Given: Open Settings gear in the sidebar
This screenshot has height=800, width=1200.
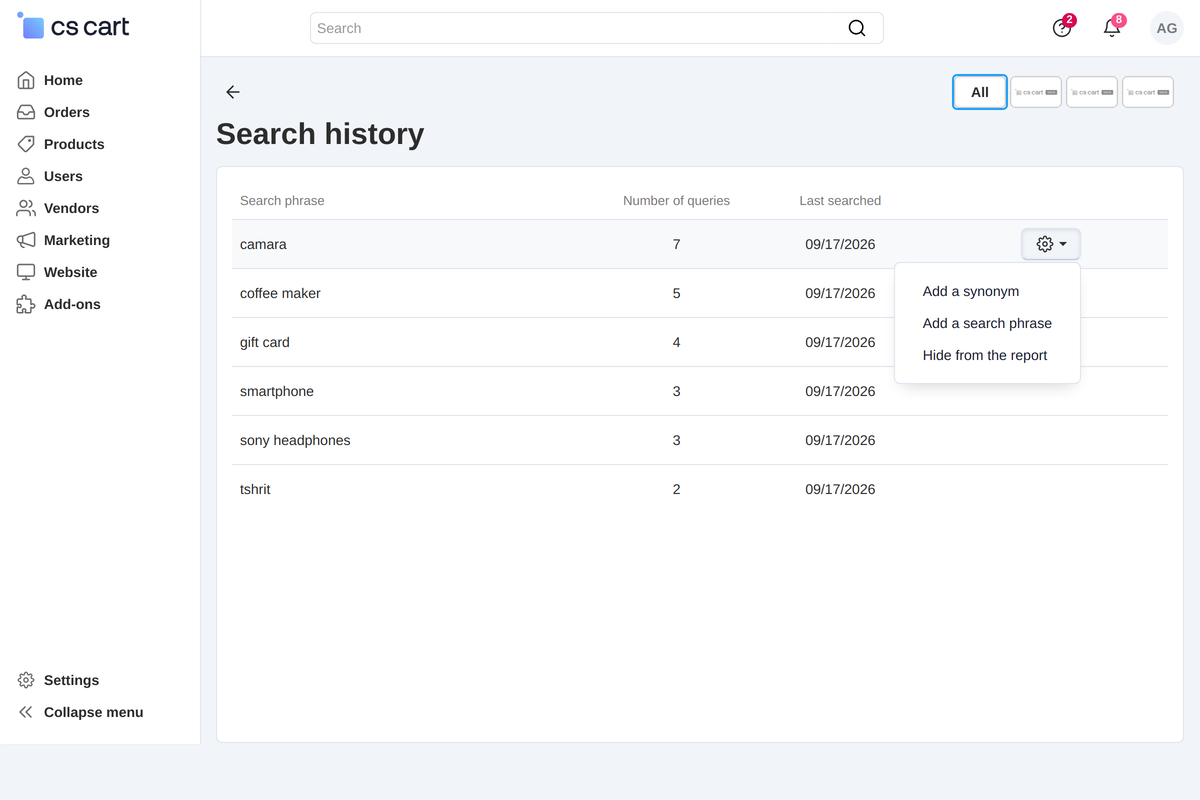Looking at the screenshot, I should (x=26, y=680).
